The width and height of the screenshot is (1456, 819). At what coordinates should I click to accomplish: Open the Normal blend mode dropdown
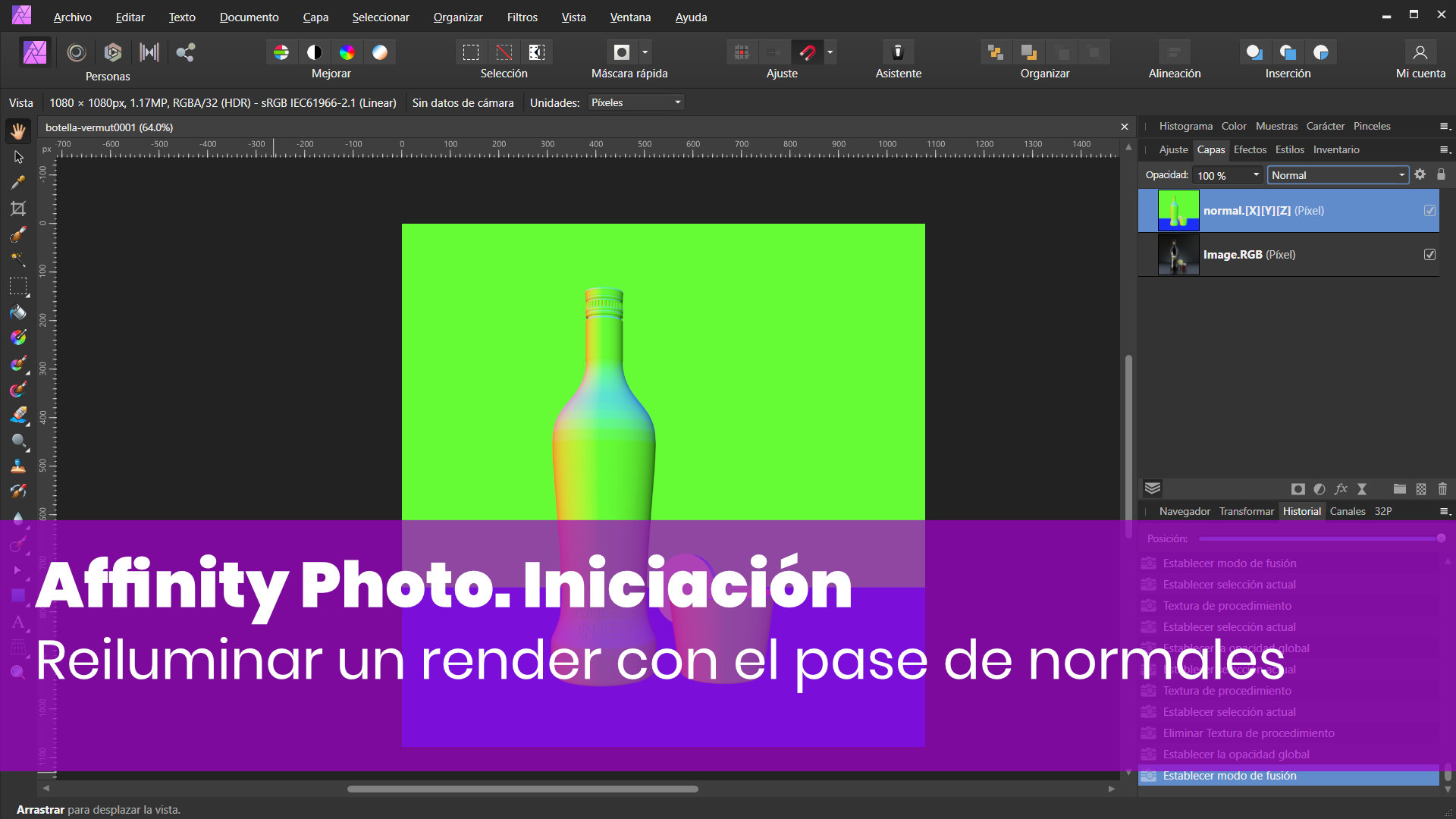[1338, 175]
